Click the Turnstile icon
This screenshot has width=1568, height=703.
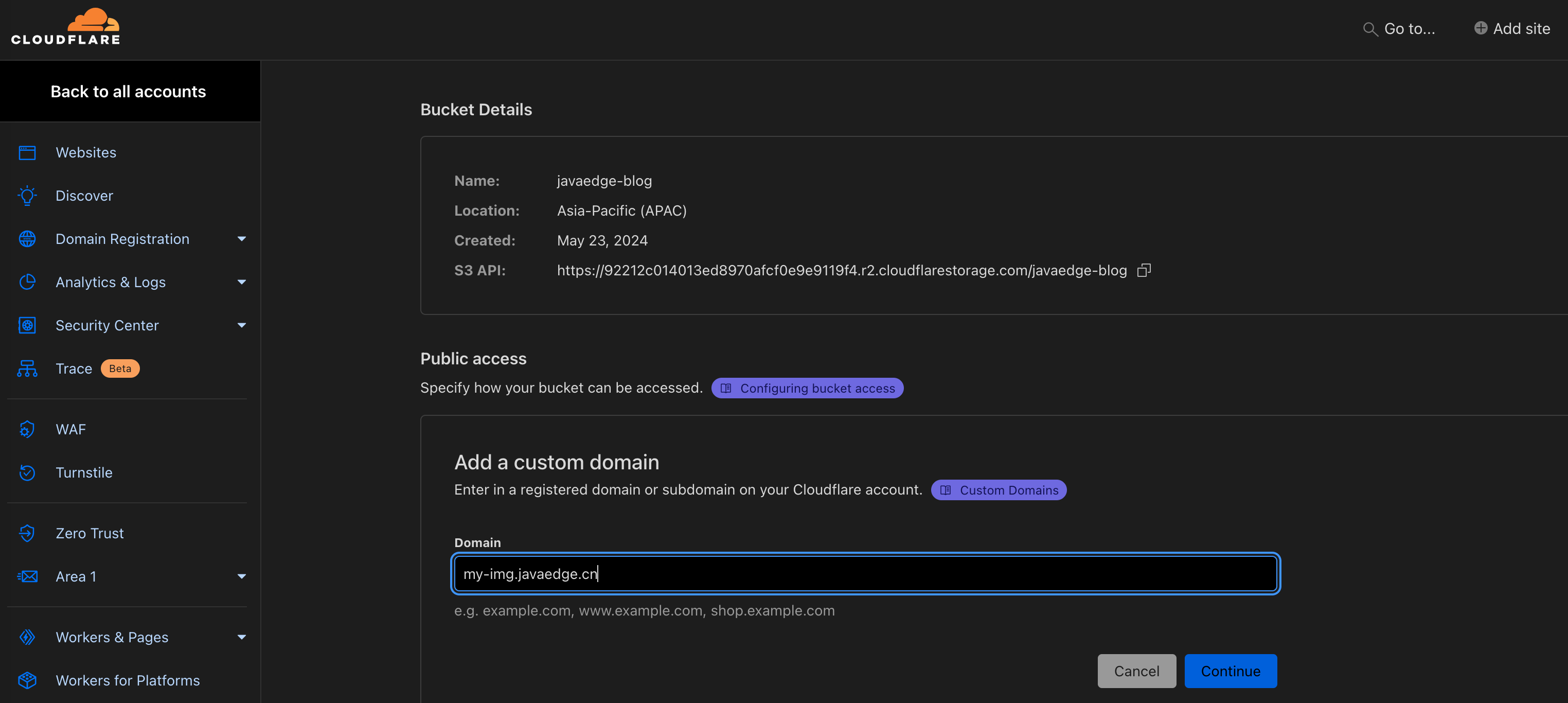point(27,473)
